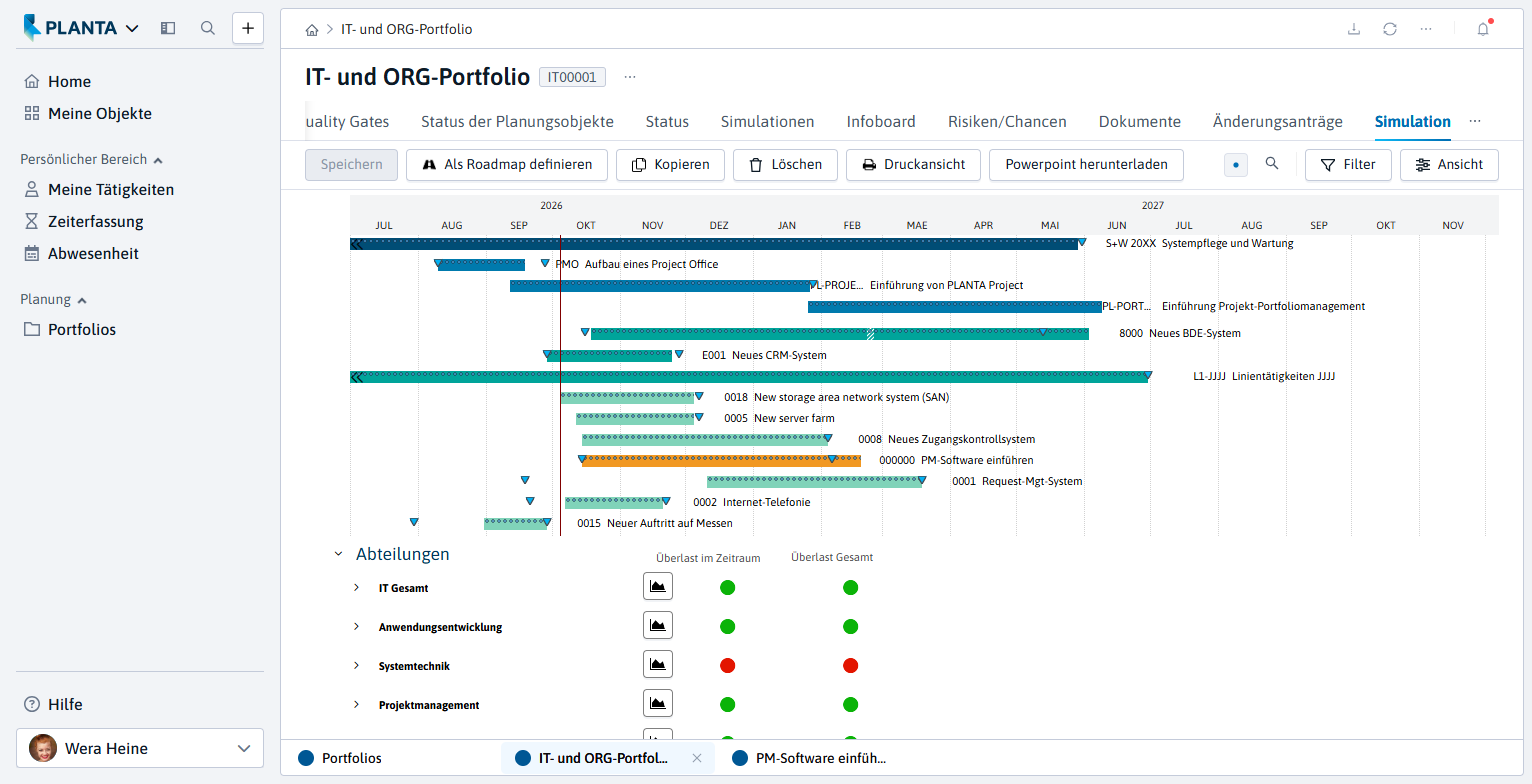Open ellipsis menu beside IT00001 badge
This screenshot has height=784, width=1532.
[x=630, y=77]
